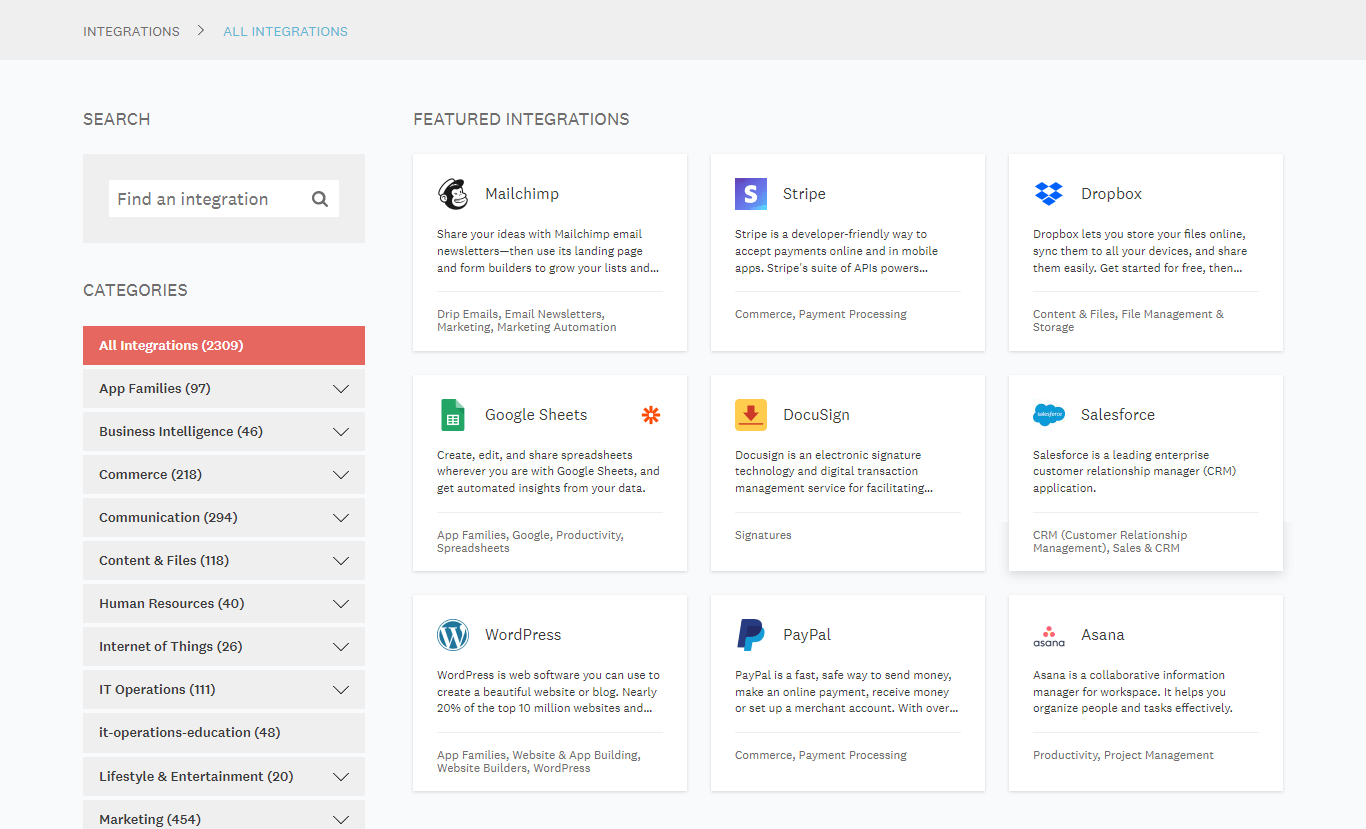1366x829 pixels.
Task: Click the WordPress W logo
Action: (x=453, y=635)
